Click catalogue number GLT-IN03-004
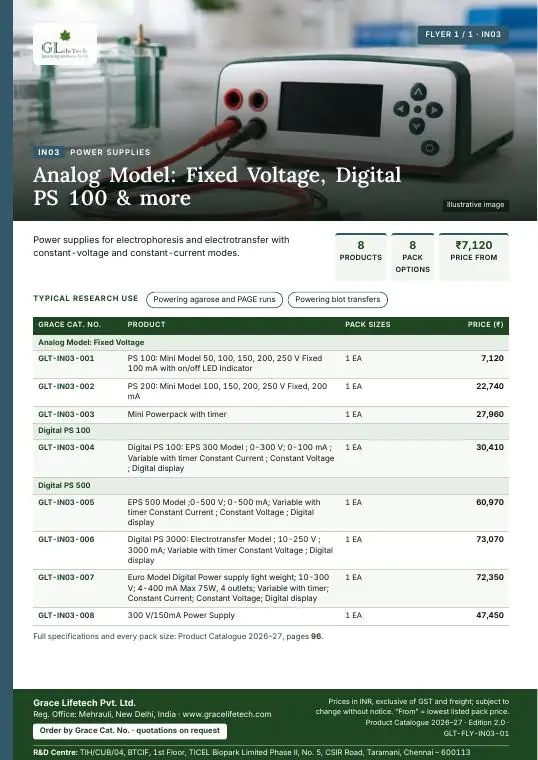538x760 pixels. (x=66, y=447)
